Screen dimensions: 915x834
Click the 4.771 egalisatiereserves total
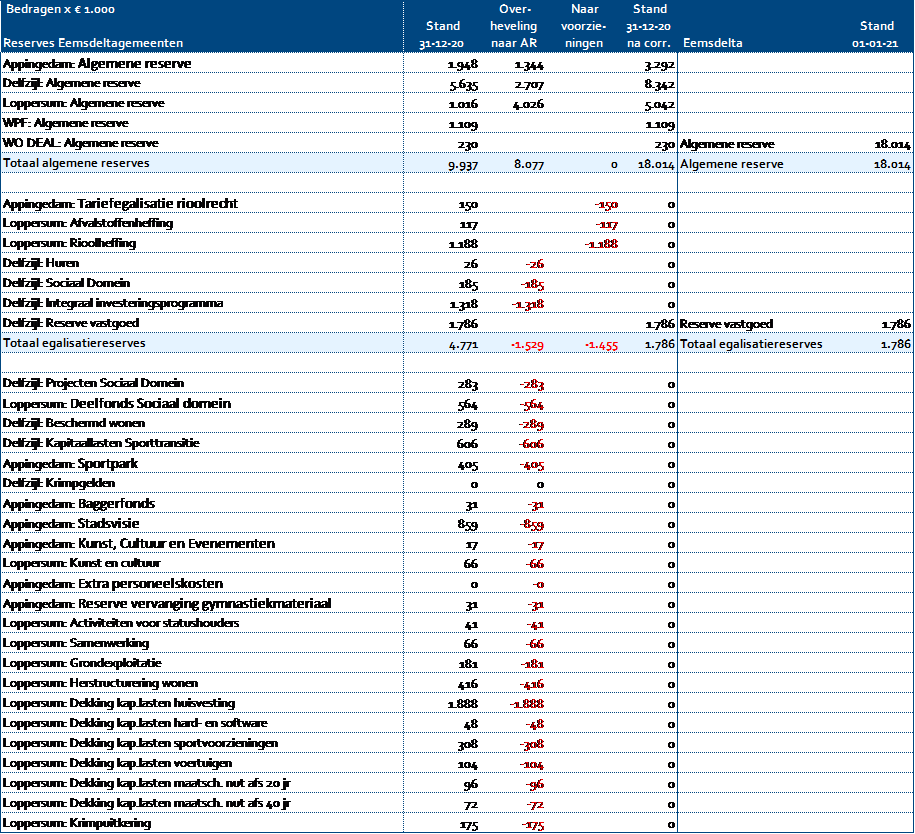(462, 344)
